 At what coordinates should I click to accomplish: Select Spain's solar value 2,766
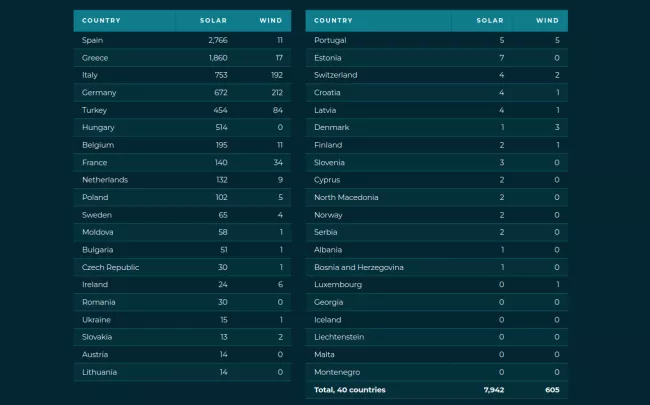(x=218, y=40)
